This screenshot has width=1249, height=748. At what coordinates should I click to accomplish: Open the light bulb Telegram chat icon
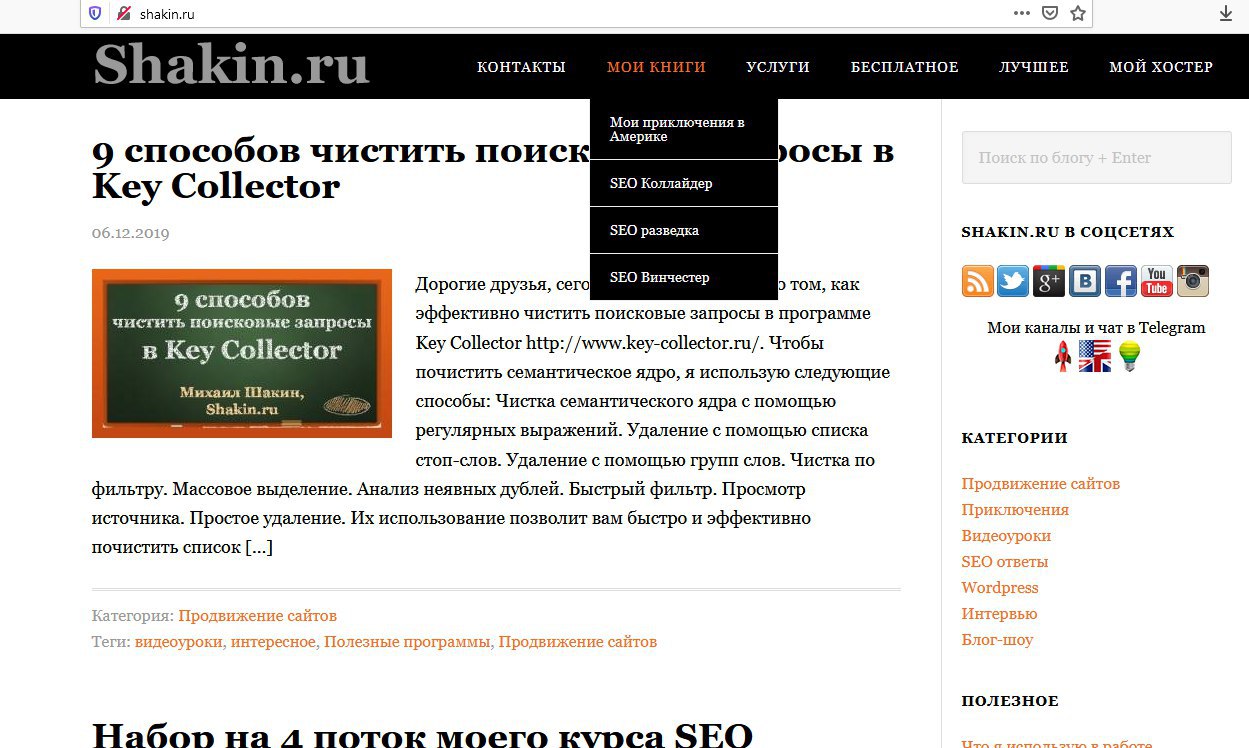pyautogui.click(x=1130, y=356)
